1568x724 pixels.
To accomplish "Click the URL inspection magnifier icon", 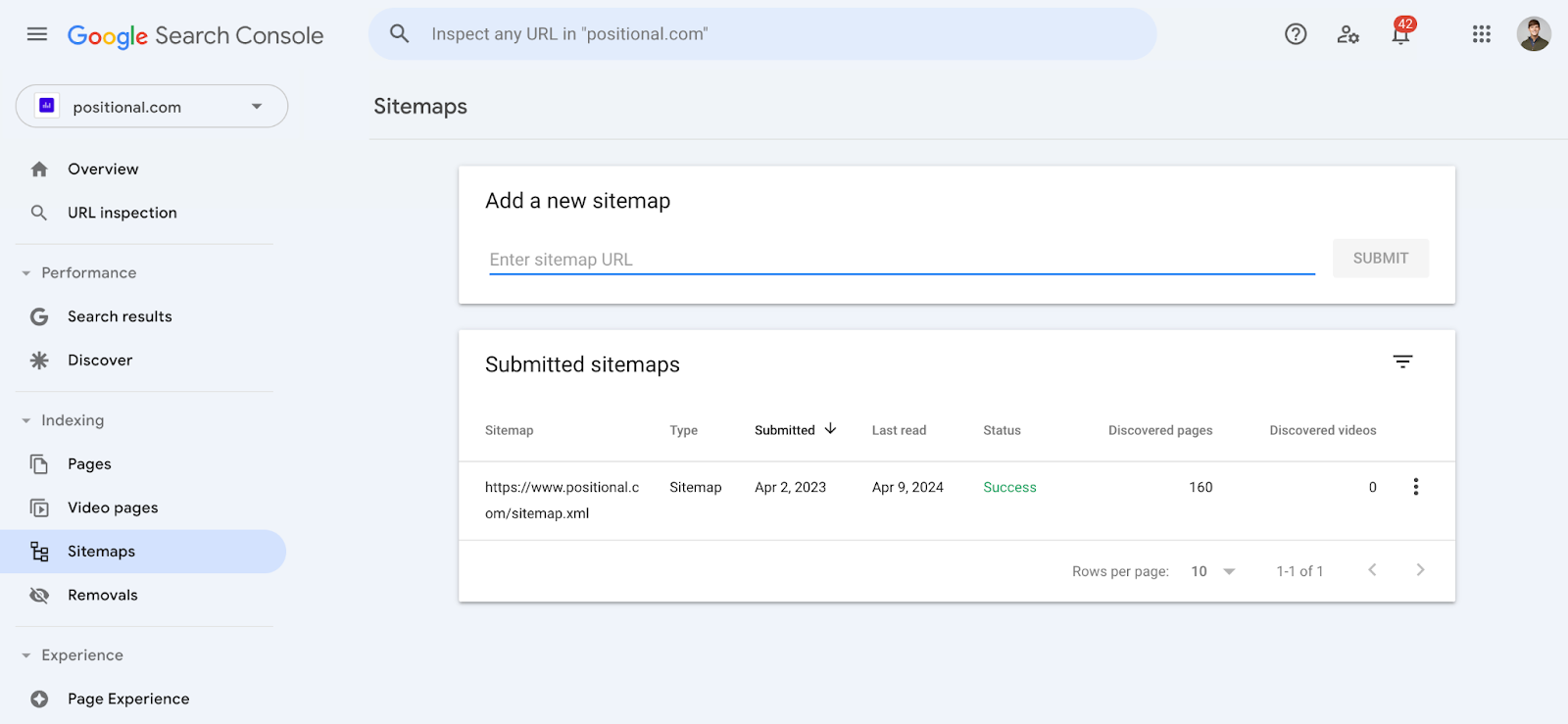I will tap(39, 213).
